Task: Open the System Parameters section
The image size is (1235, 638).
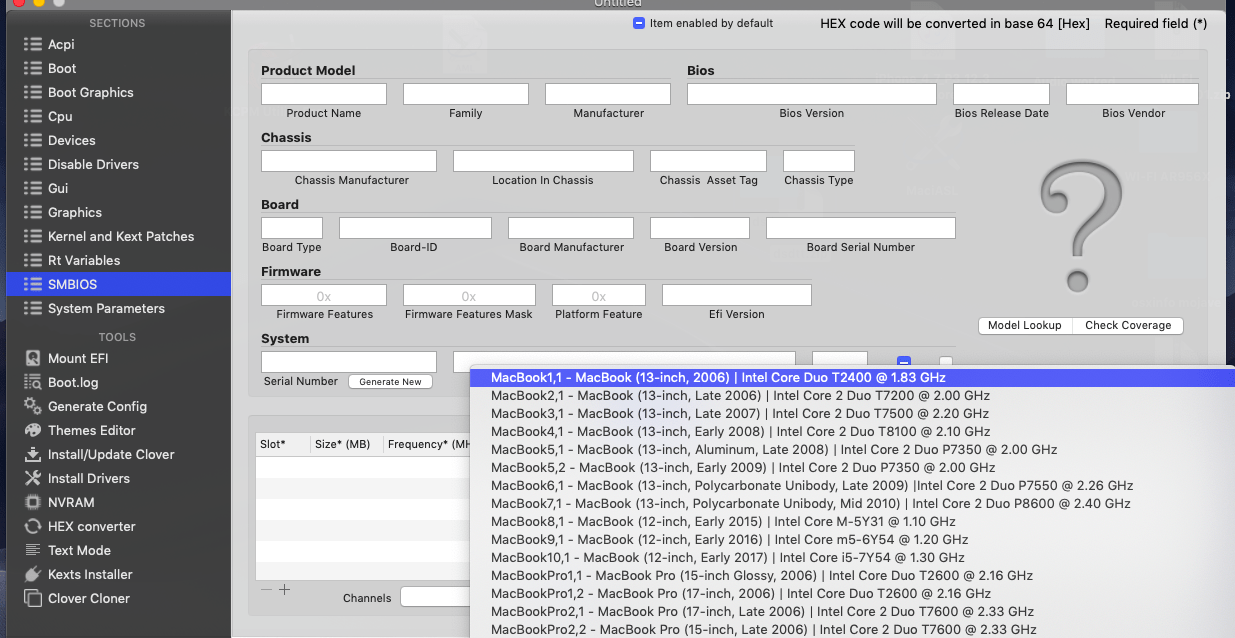Action: [x=118, y=308]
